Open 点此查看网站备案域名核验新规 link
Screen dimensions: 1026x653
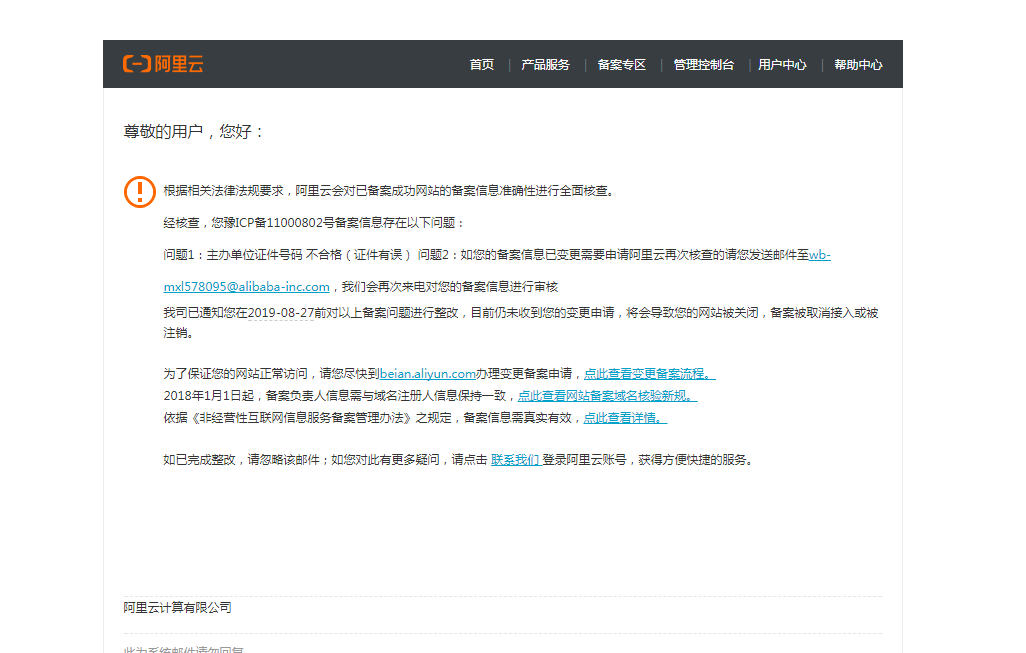607,396
